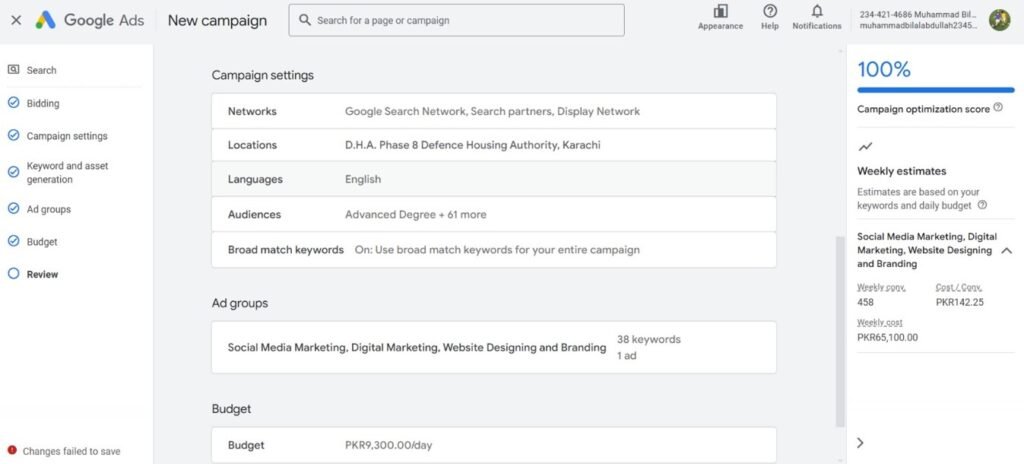Click the page vertical scrollbar

coord(840,332)
